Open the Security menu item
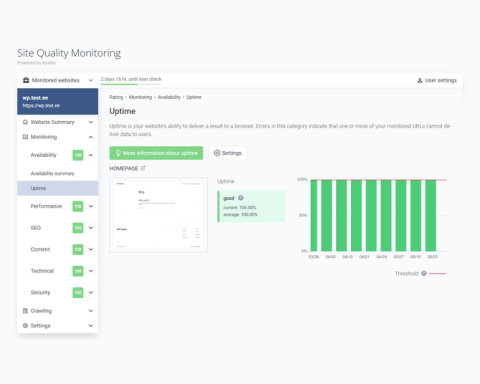The height and width of the screenshot is (384, 480). click(40, 292)
